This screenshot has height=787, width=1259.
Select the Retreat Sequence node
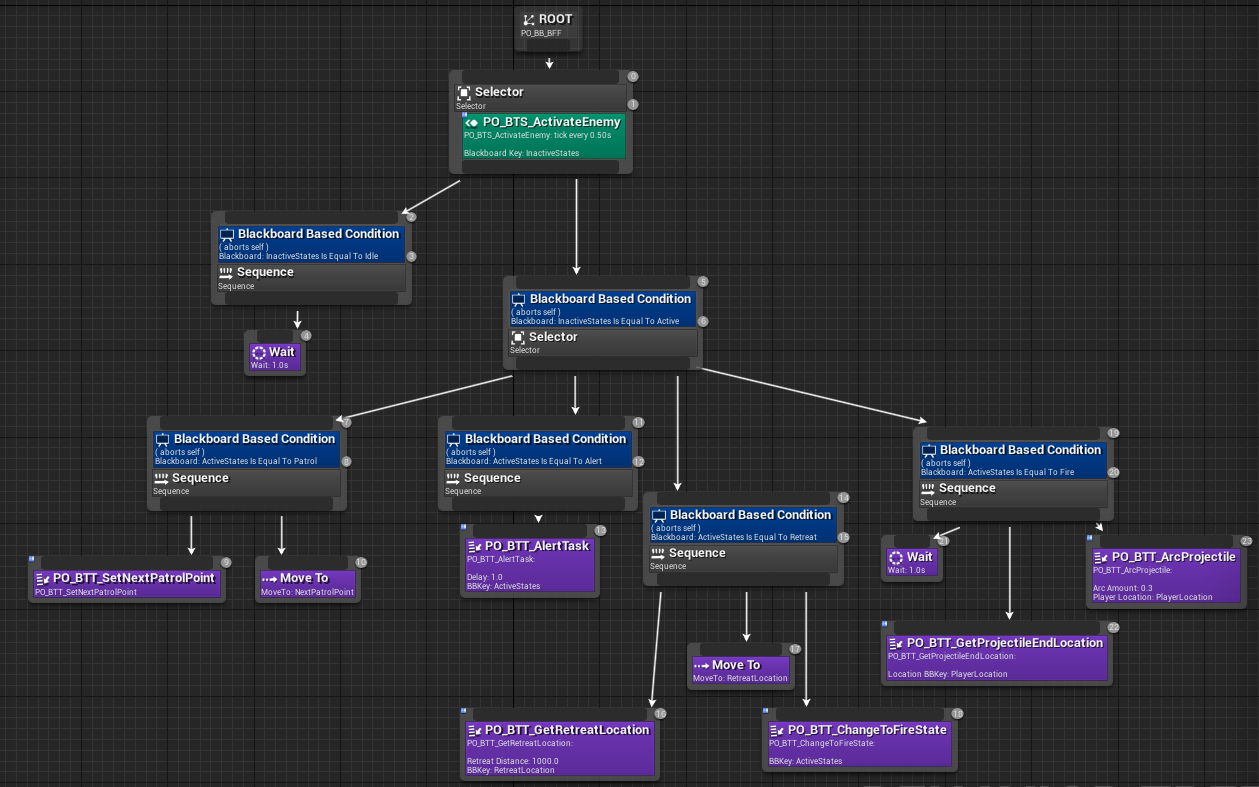pyautogui.click(x=743, y=559)
